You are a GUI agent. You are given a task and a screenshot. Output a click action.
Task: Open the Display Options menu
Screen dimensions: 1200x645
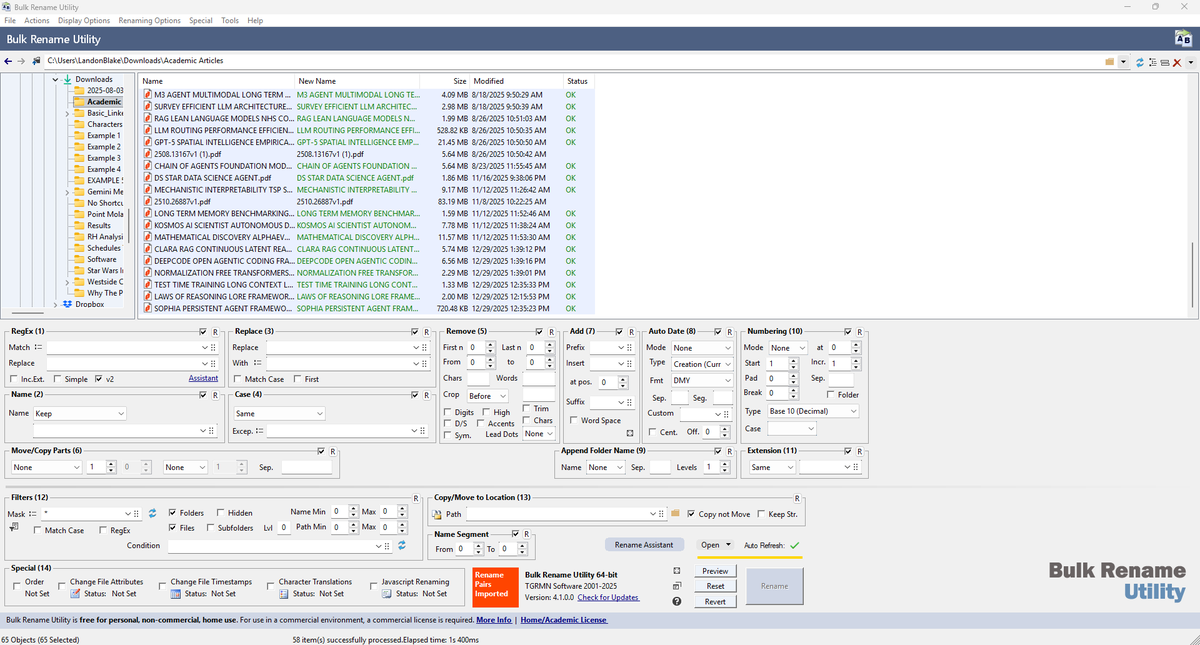coord(84,20)
